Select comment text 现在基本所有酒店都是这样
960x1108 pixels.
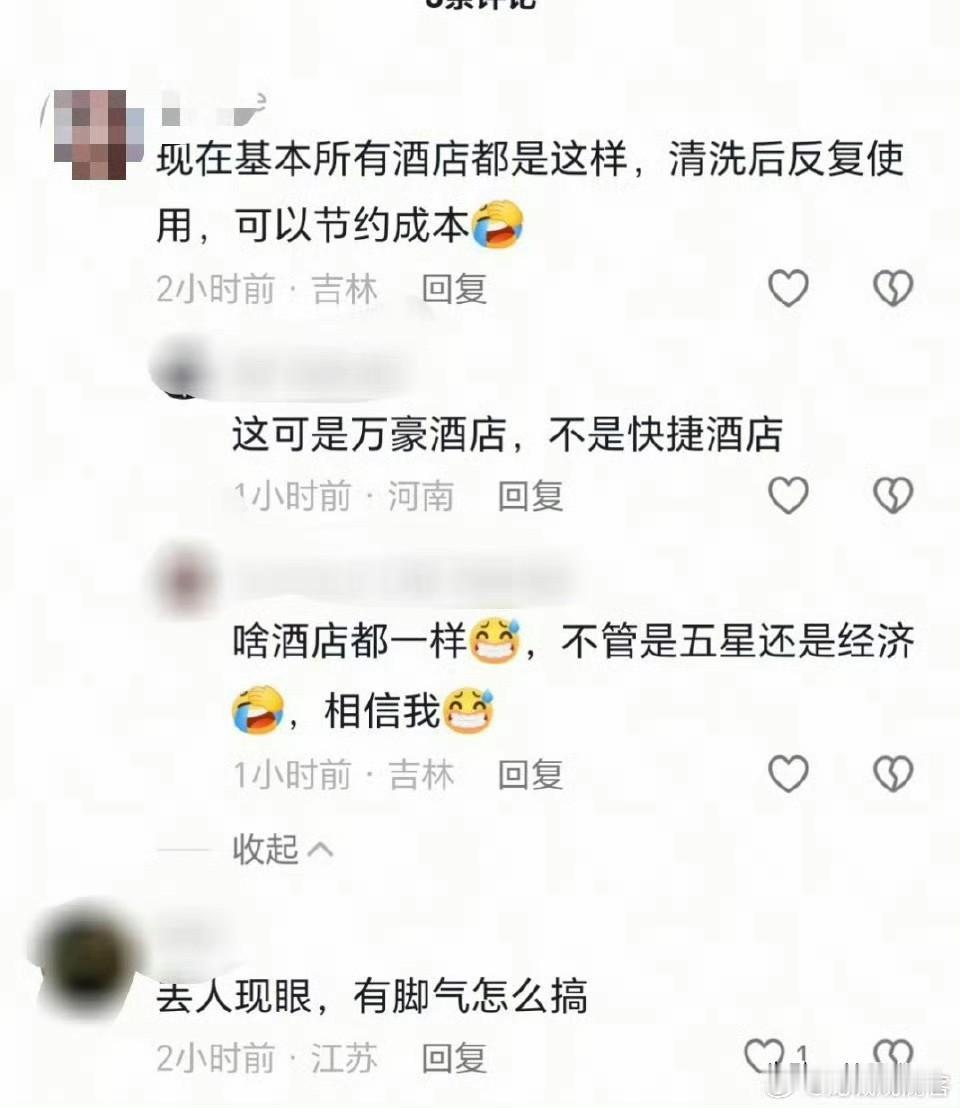pyautogui.click(x=392, y=158)
